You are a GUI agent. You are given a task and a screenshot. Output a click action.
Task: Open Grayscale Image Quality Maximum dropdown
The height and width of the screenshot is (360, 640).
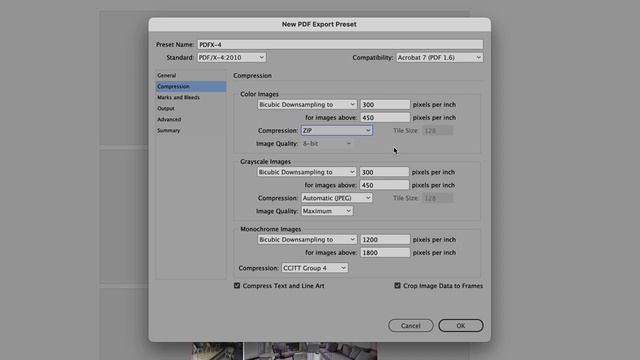tap(327, 211)
